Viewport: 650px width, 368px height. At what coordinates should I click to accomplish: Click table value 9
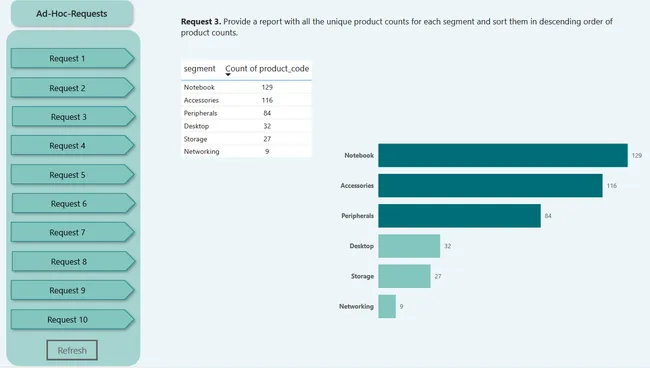(267, 151)
